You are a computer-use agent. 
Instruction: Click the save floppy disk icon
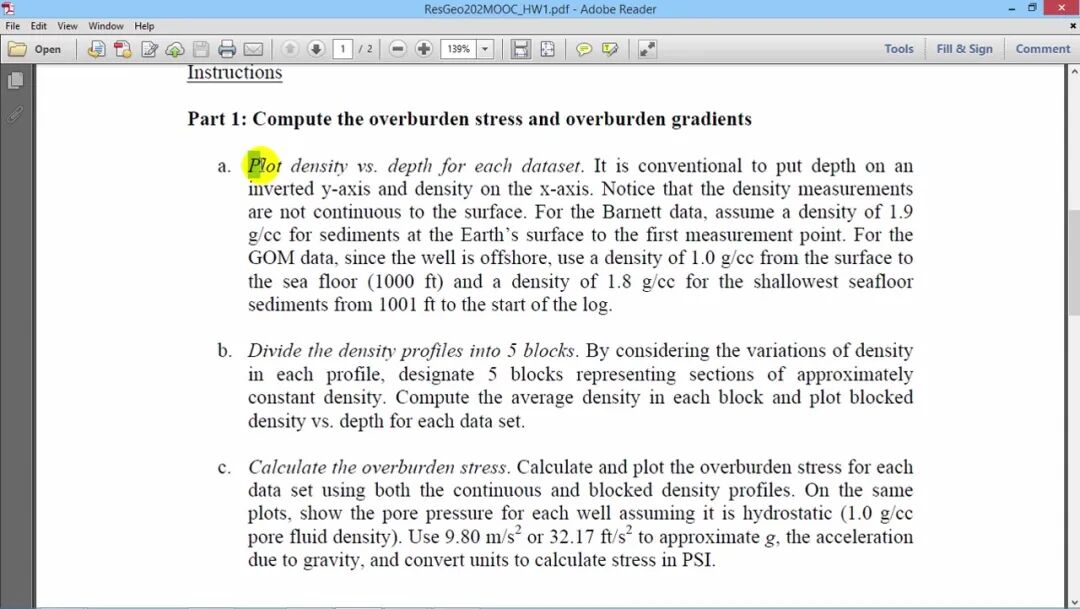(x=201, y=49)
